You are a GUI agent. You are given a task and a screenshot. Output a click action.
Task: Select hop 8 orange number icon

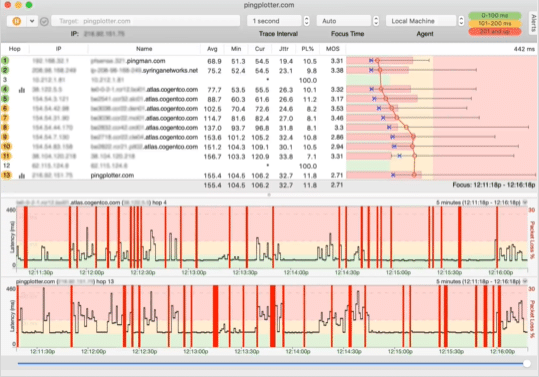click(x=5, y=127)
